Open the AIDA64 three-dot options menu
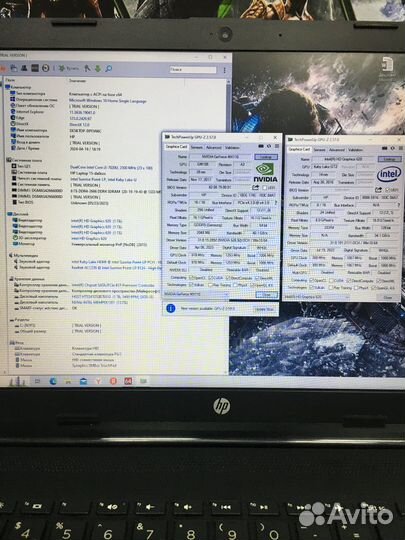The image size is (405, 540). [225, 70]
